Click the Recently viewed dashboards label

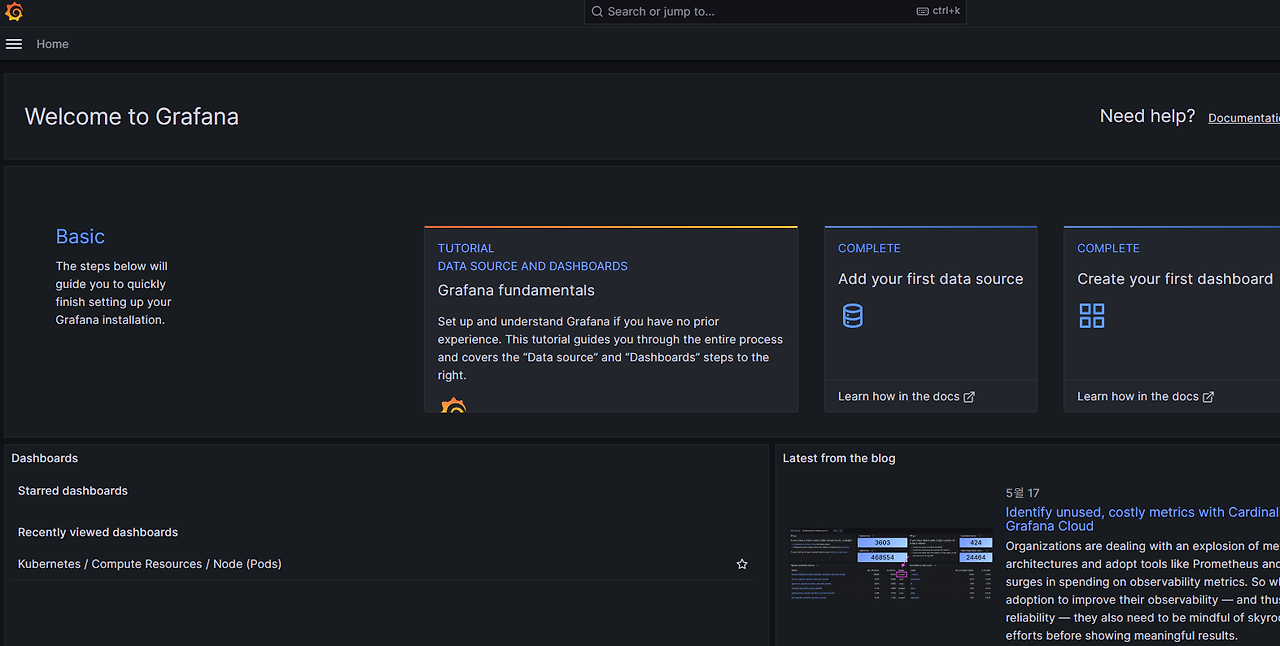(98, 533)
